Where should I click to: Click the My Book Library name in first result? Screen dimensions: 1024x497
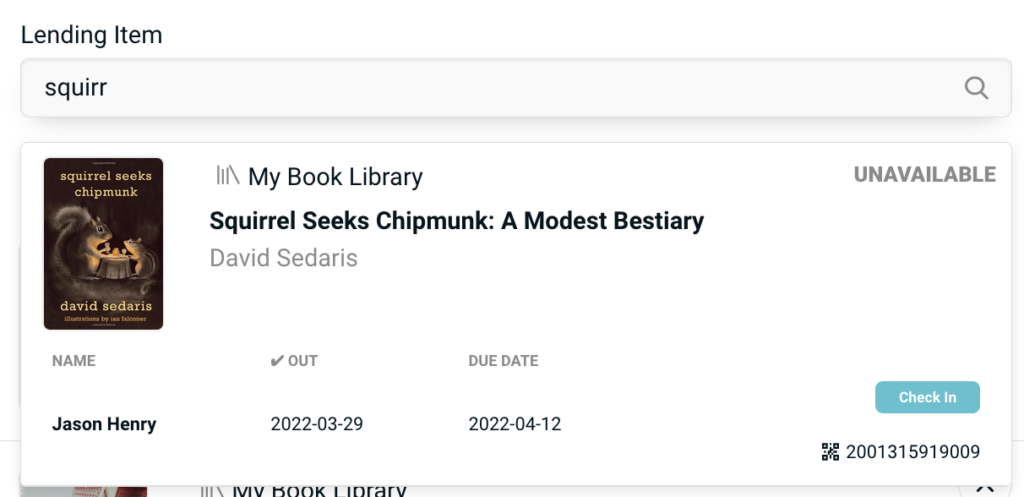pyautogui.click(x=335, y=177)
